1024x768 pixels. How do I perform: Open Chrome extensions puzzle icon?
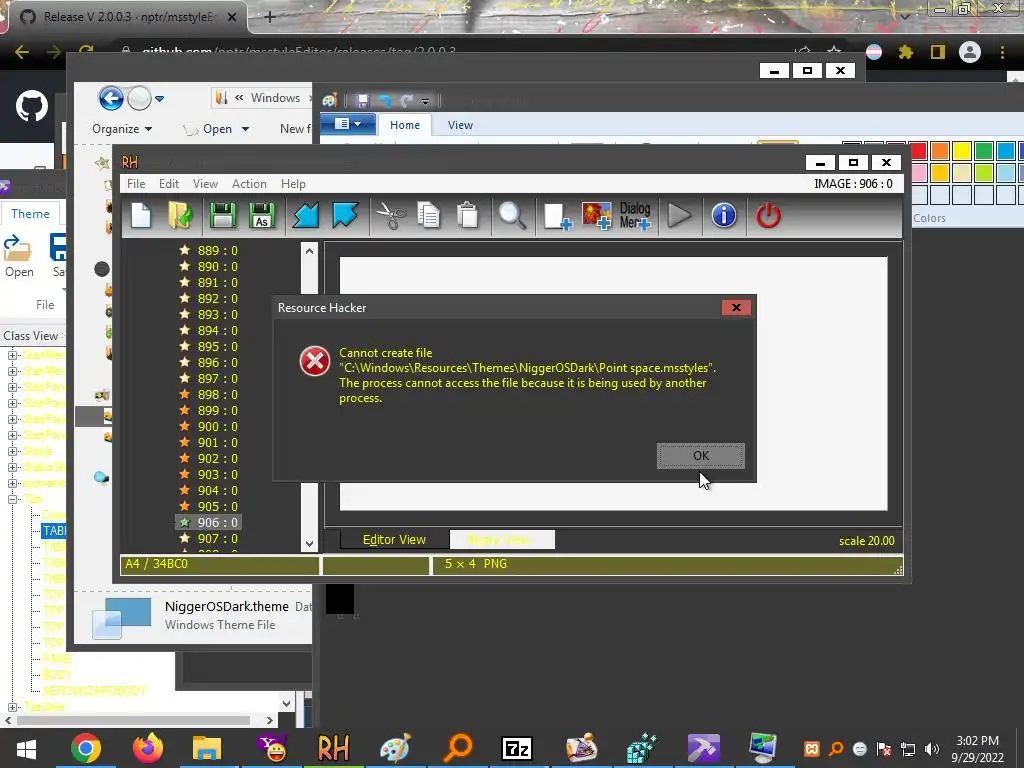905,52
